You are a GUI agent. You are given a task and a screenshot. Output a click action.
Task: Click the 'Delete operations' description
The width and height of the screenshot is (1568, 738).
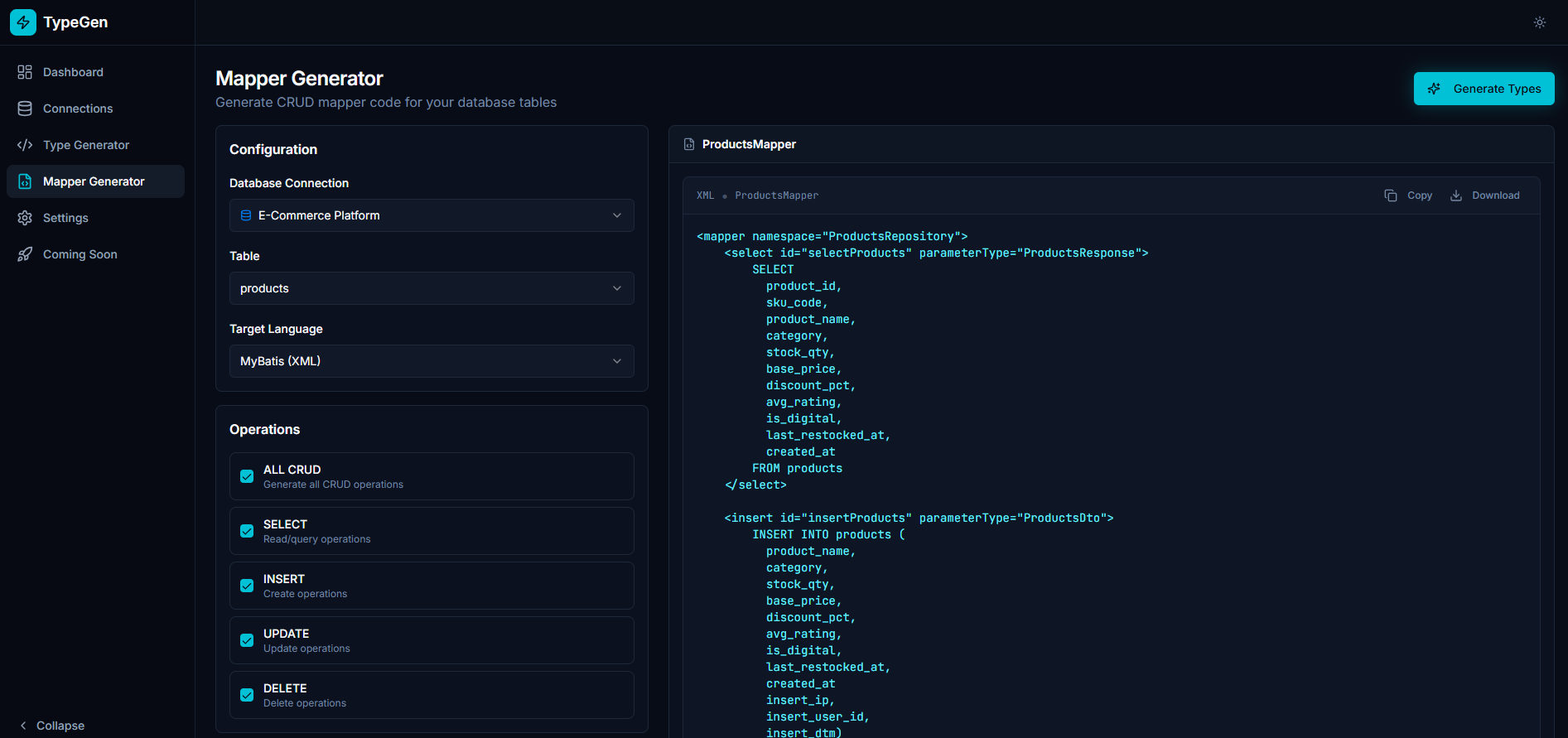tap(305, 703)
